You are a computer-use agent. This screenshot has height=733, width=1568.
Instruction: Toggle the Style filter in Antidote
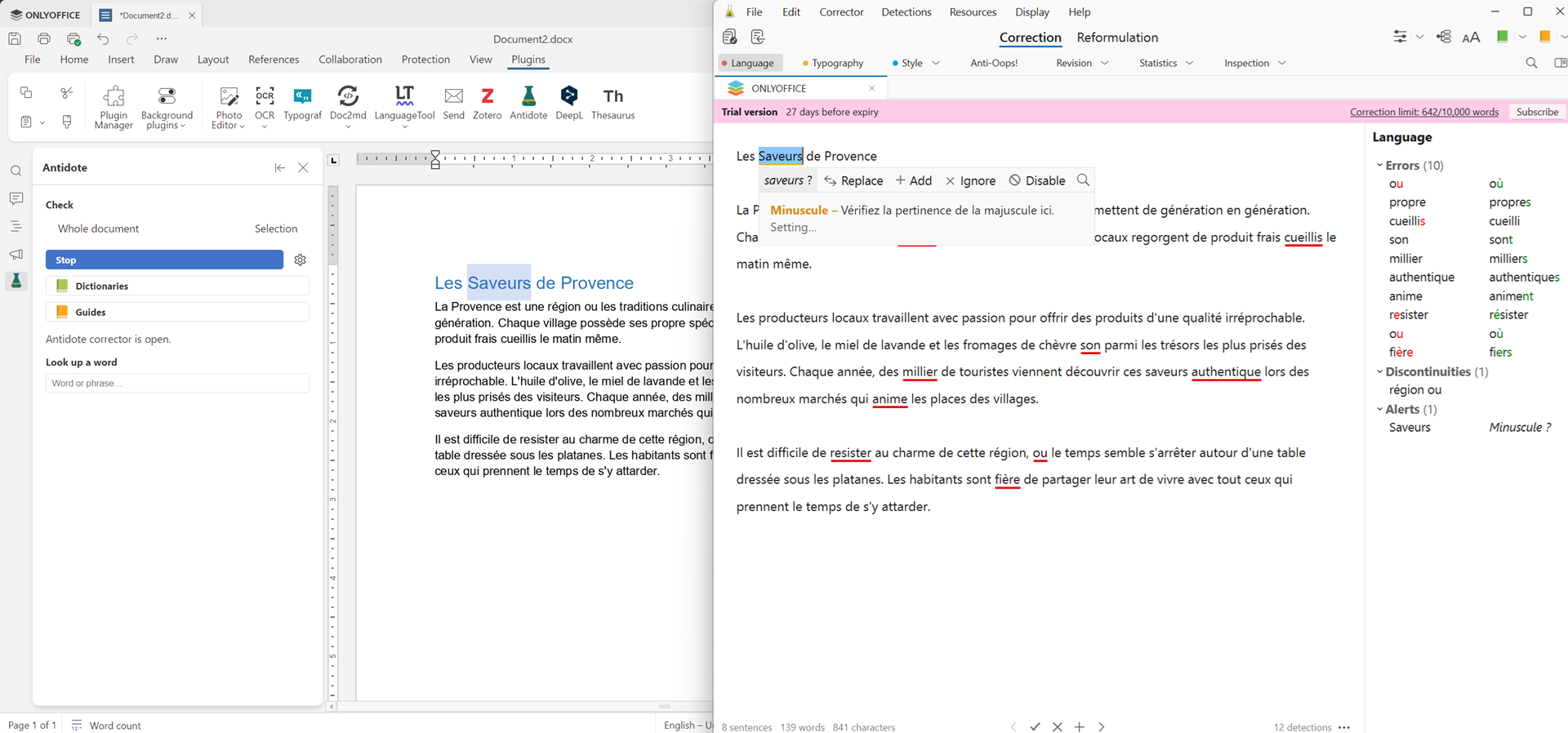click(x=907, y=63)
